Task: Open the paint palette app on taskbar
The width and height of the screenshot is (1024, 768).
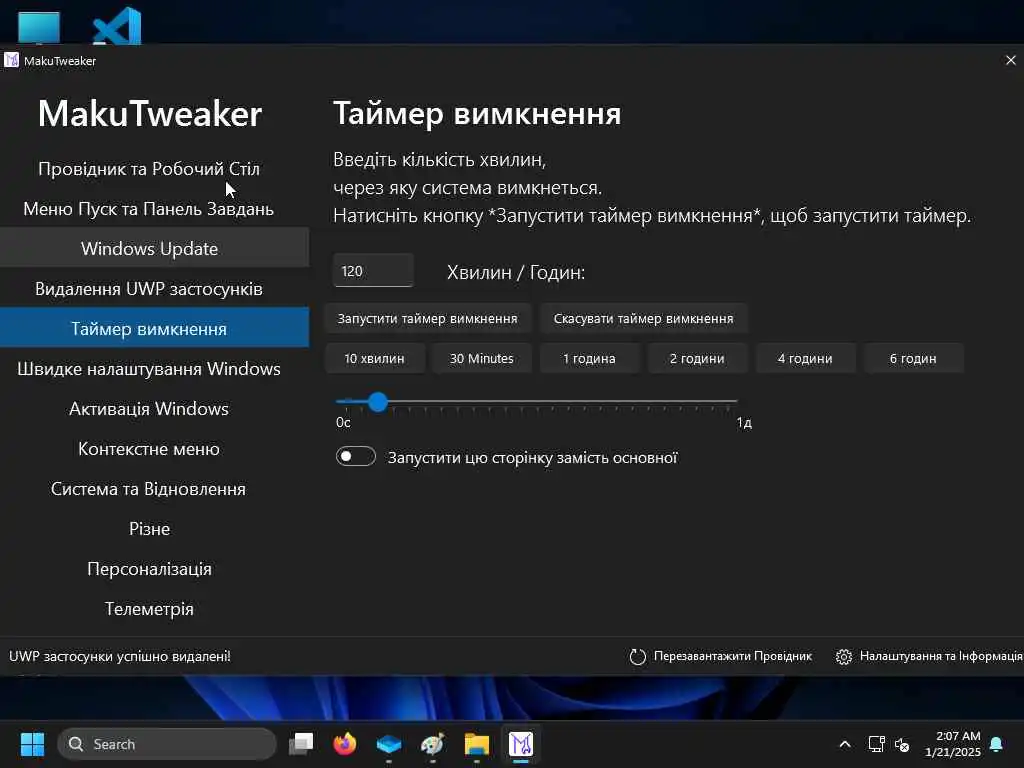Action: (x=432, y=744)
